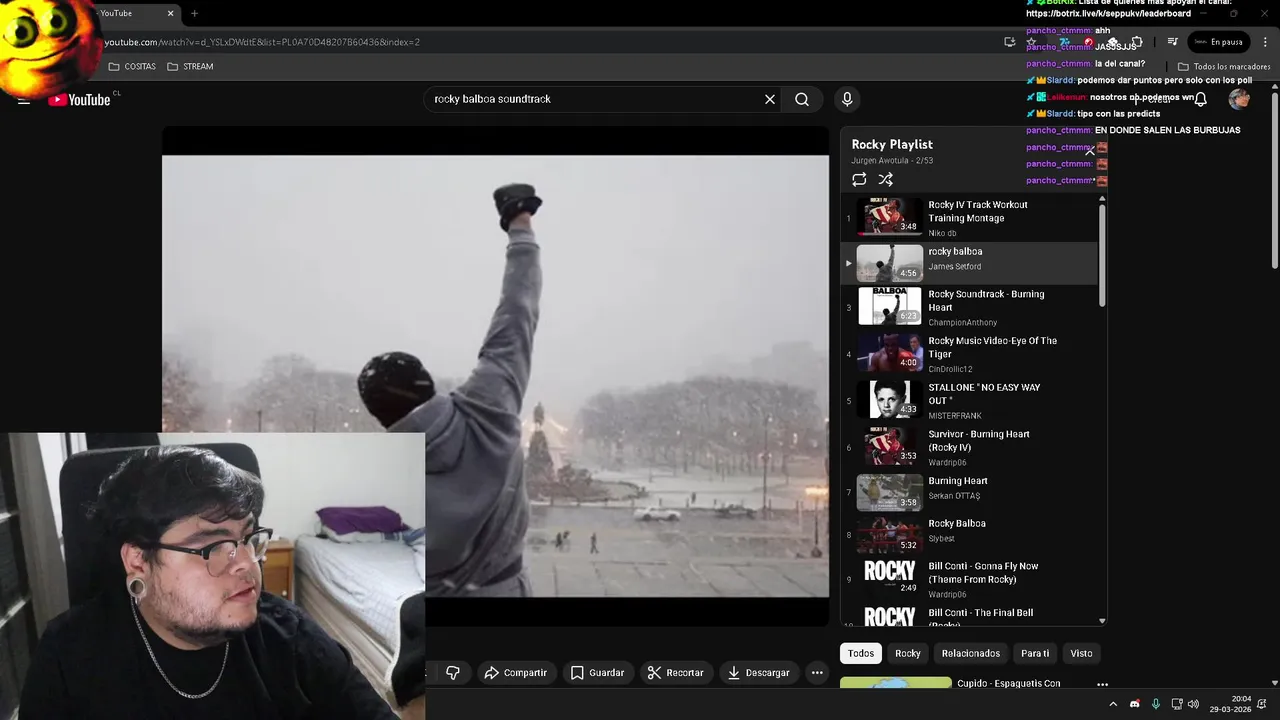Click the main video player frame
1280x720 pixels.
pos(495,376)
